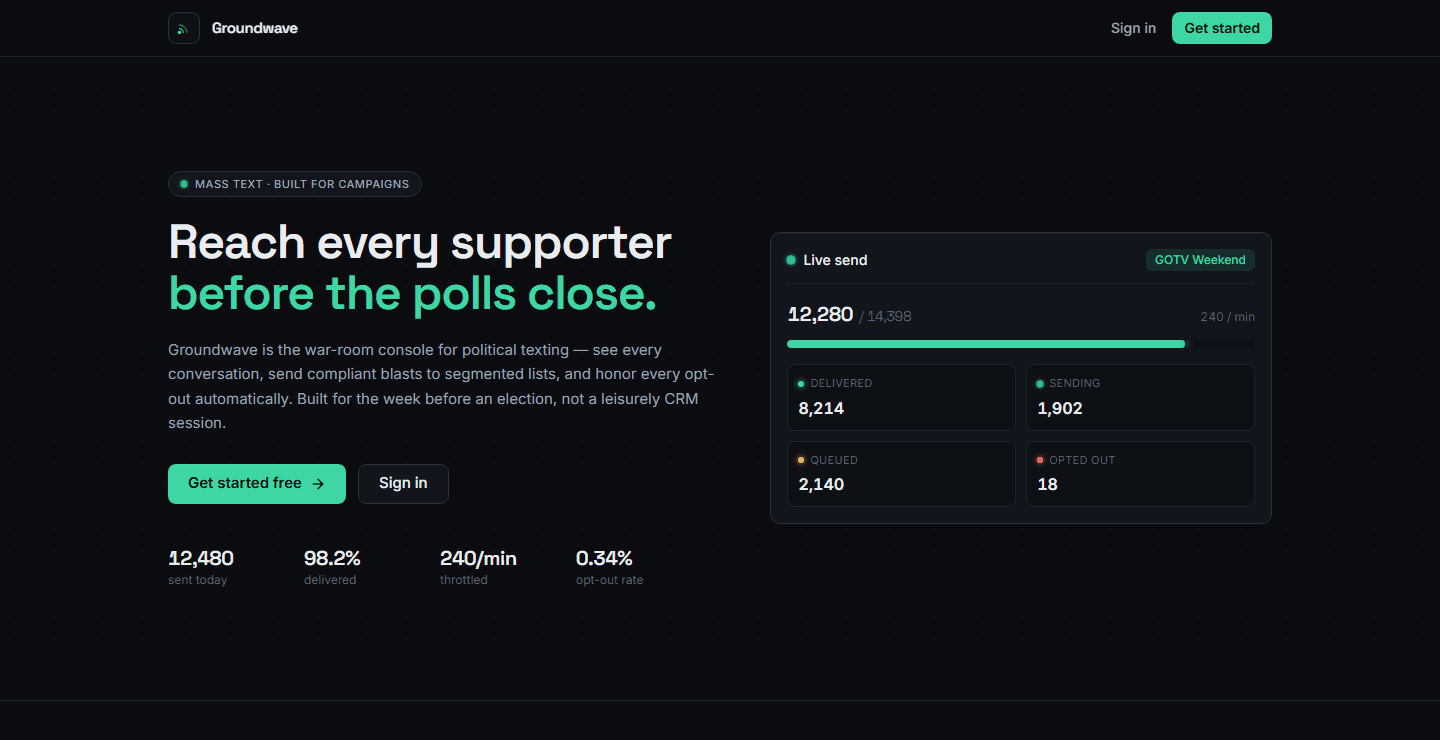Click the 12,280 sent count
Image resolution: width=1440 pixels, height=740 pixels.
(x=821, y=315)
